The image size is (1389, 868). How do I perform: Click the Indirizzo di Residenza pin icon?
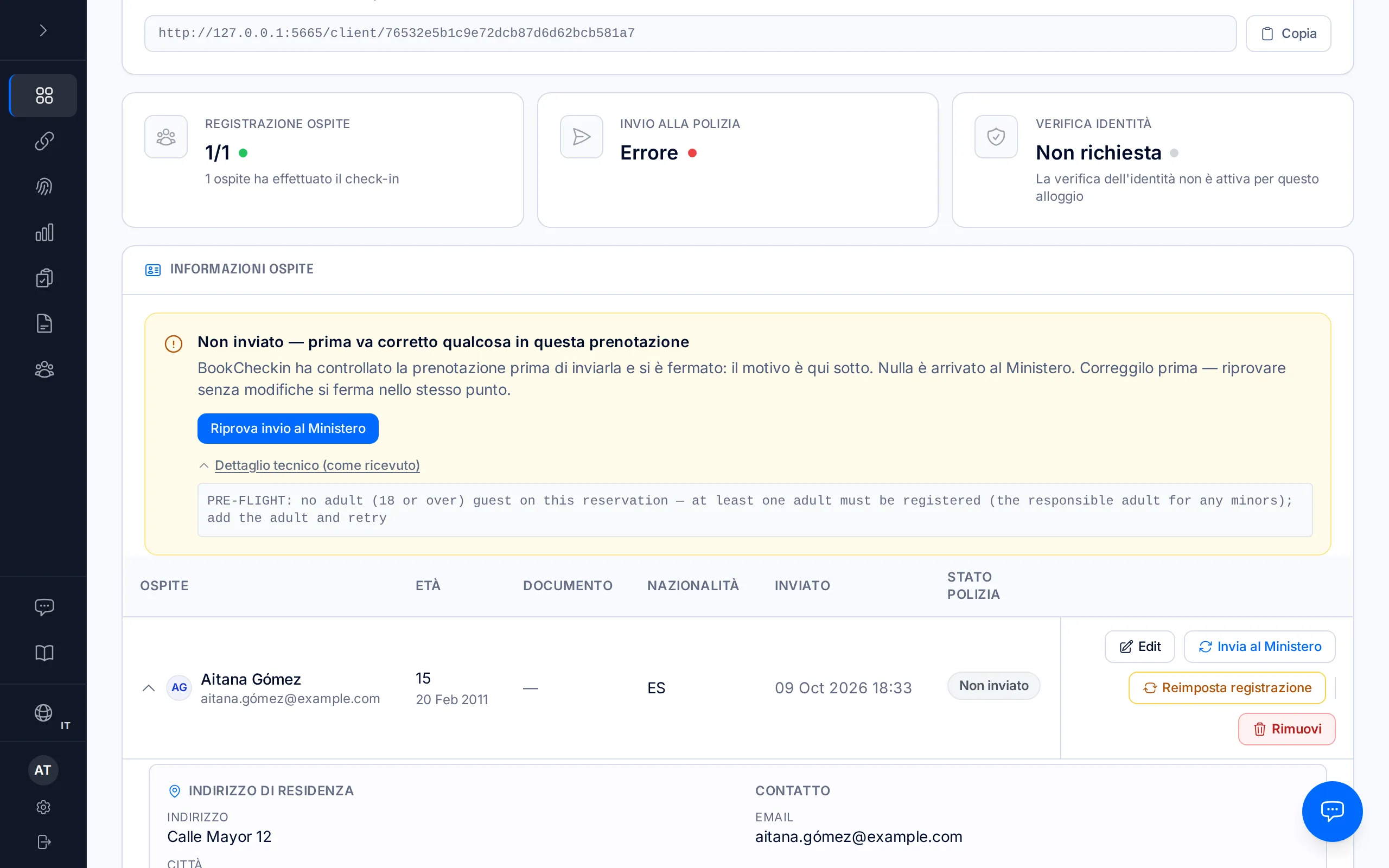pyautogui.click(x=175, y=791)
